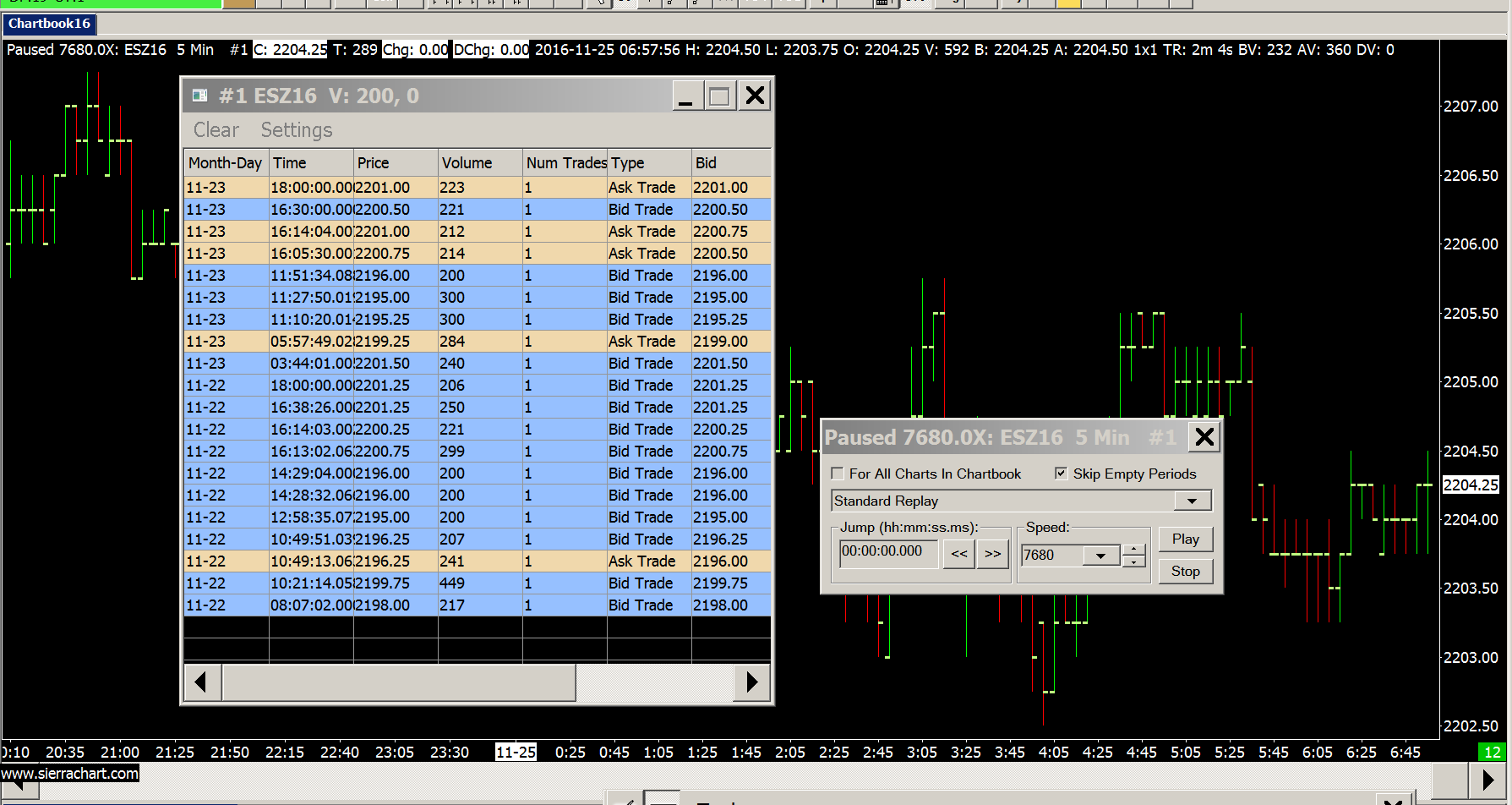This screenshot has height=805, width=1512.
Task: Select the Chartbook16 tab
Action: click(49, 24)
